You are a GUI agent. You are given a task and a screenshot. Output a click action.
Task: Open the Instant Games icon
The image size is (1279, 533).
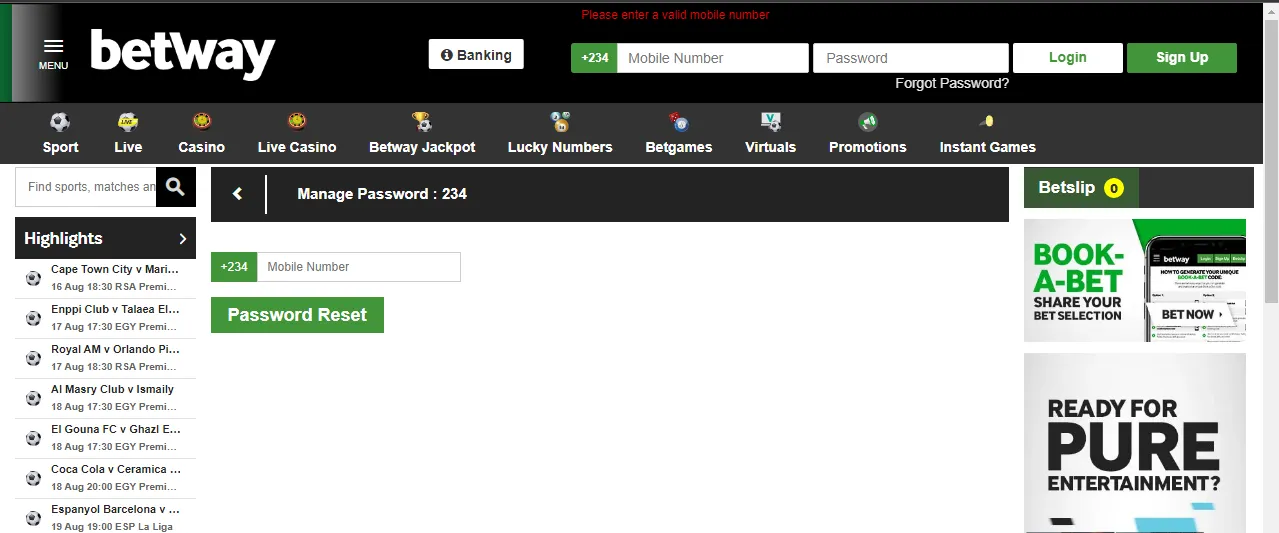pyautogui.click(x=987, y=122)
